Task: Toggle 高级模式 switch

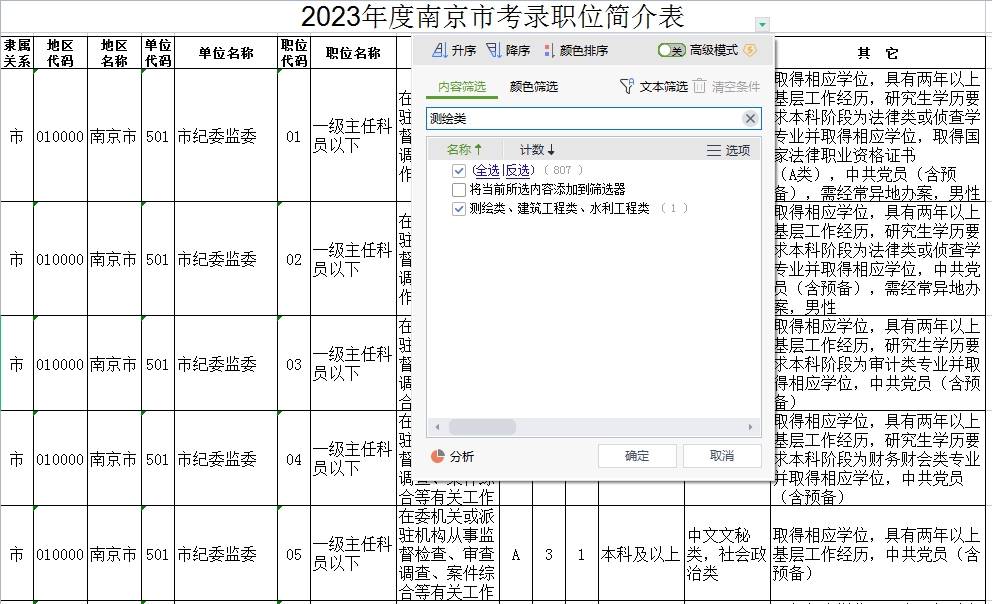Action: 671,50
